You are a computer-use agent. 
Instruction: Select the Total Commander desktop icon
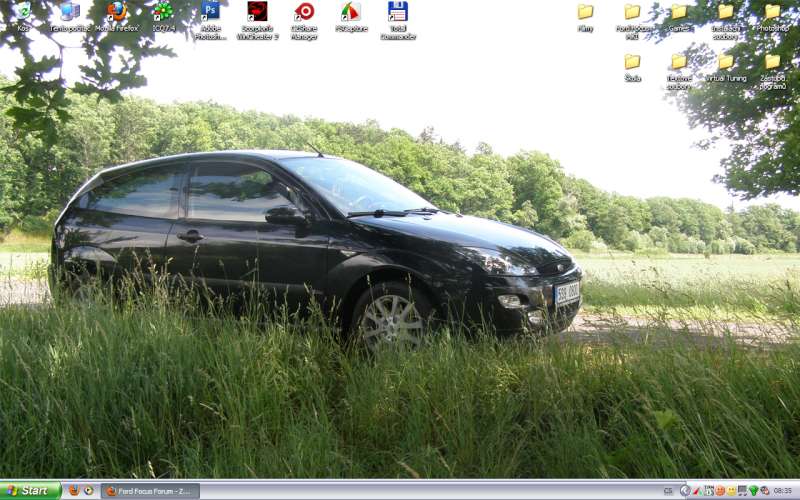point(398,12)
